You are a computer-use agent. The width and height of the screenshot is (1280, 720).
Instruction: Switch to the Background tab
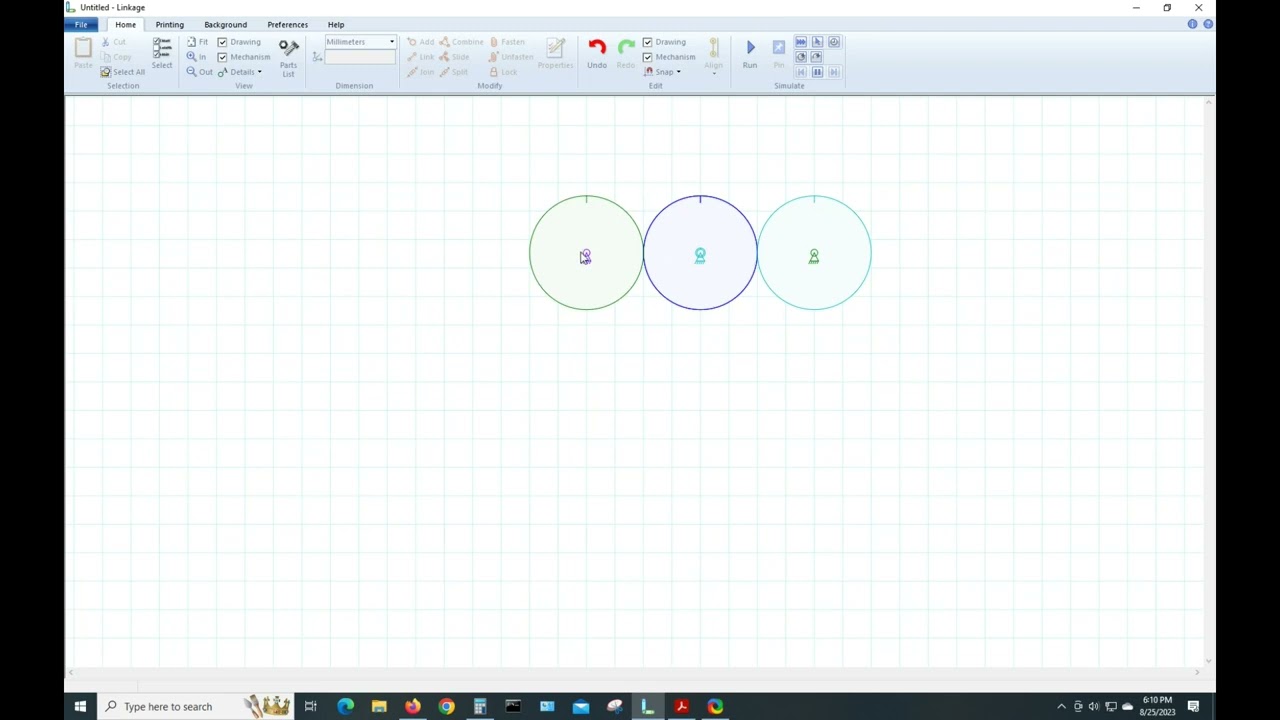(x=225, y=24)
